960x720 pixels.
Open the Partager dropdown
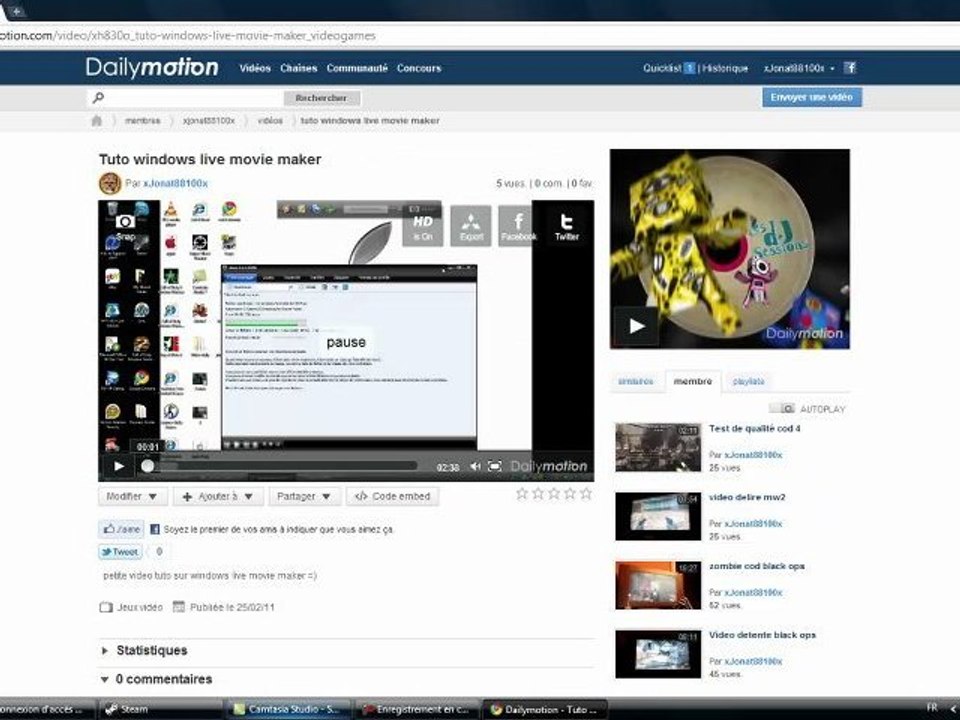pos(304,497)
